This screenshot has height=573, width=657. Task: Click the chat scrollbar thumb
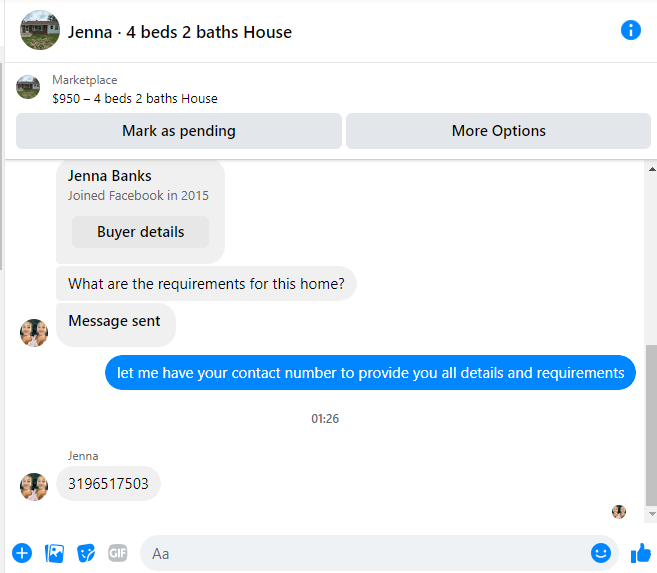point(651,426)
